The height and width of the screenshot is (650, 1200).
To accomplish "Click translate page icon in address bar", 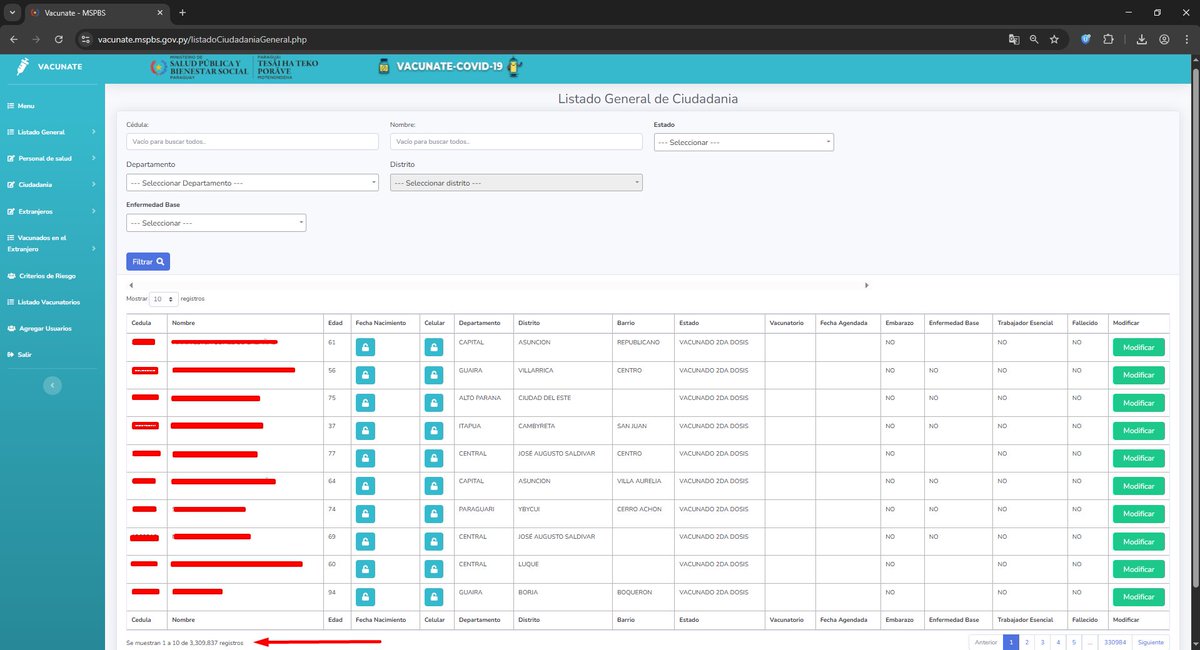I will click(x=1014, y=39).
